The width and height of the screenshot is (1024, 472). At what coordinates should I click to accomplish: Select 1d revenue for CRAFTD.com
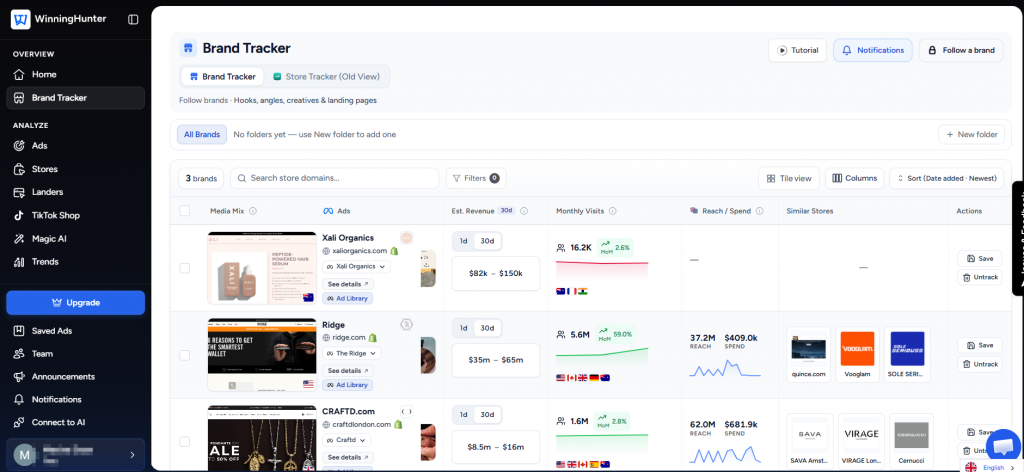464,415
